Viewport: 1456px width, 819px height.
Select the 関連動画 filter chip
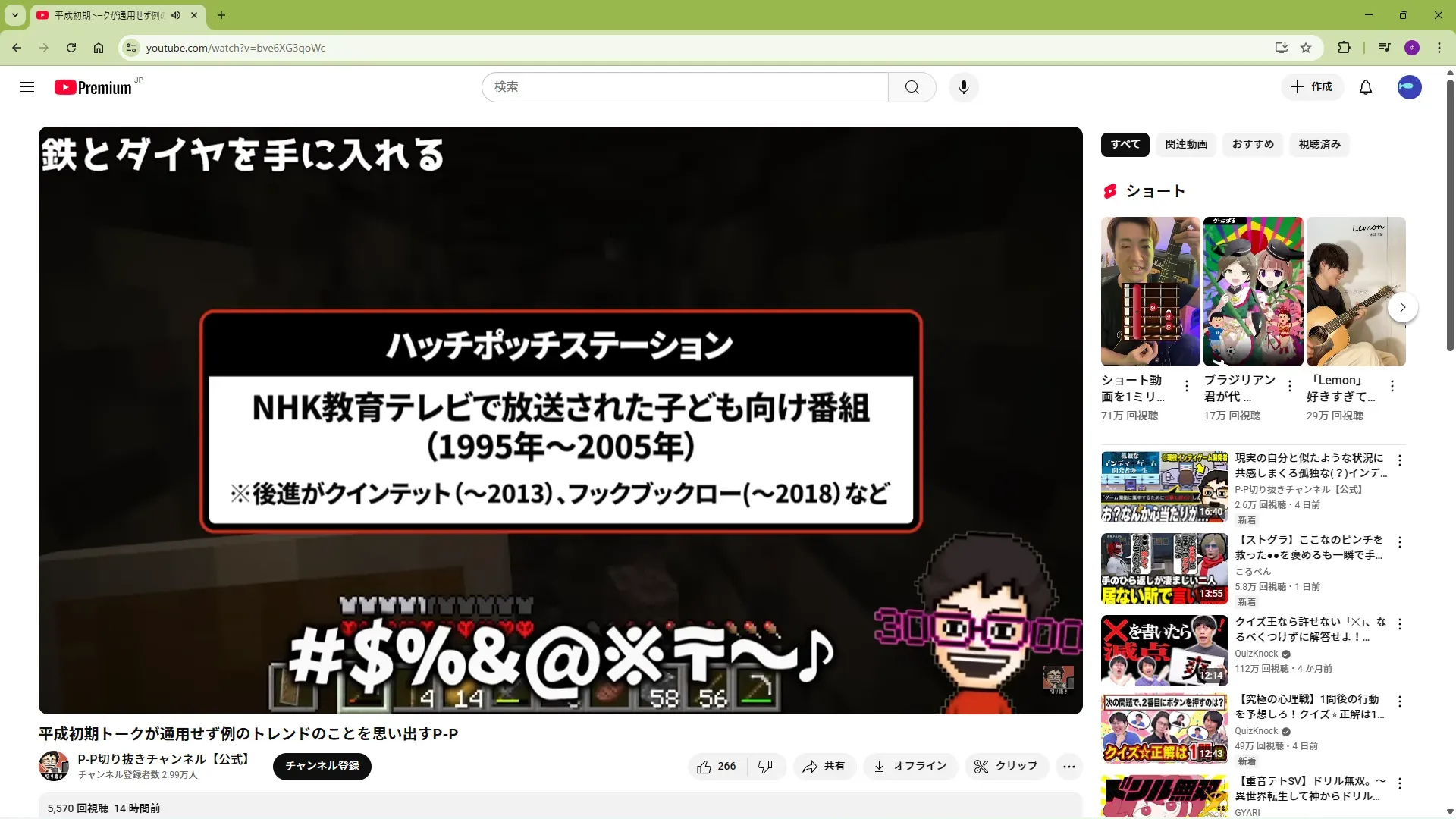click(1186, 144)
